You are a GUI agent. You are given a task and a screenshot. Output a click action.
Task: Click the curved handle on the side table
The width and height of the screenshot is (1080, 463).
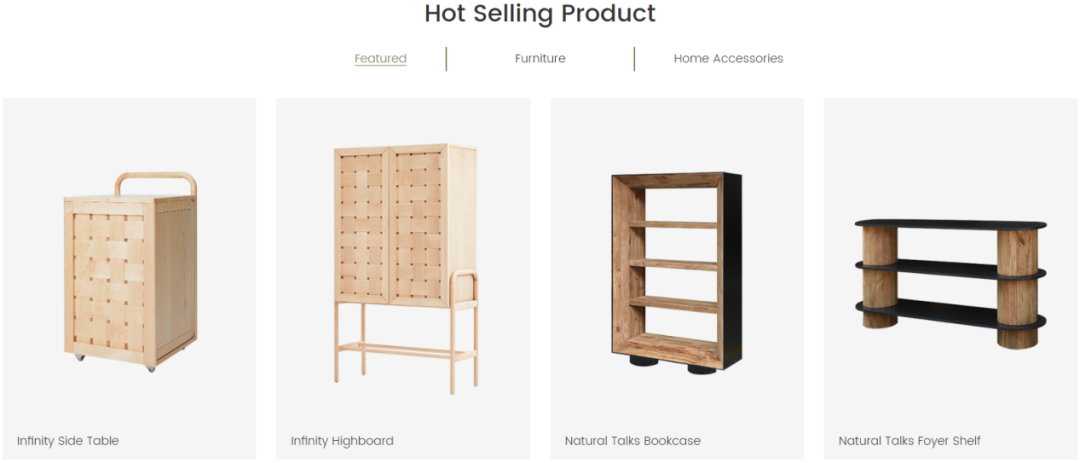point(156,177)
